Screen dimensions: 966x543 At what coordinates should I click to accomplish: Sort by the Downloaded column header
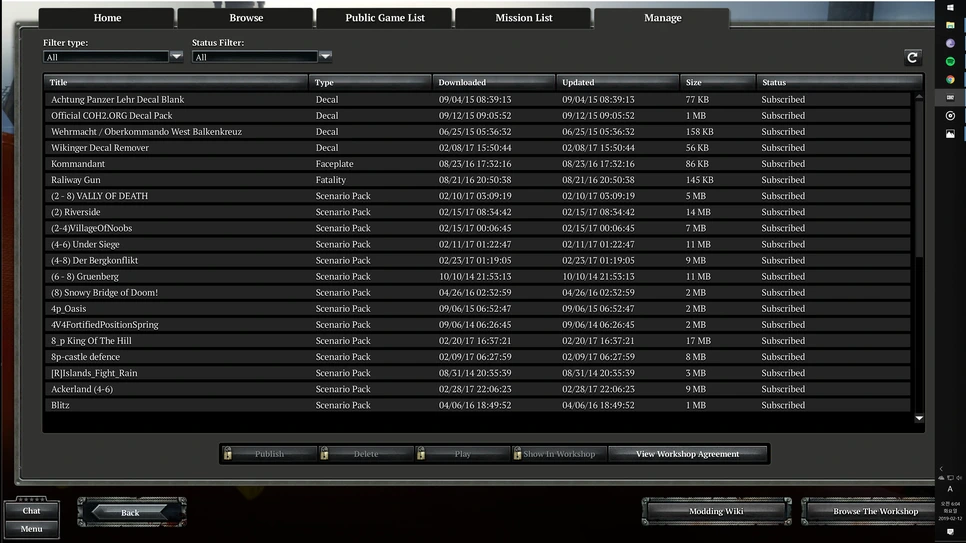493,82
